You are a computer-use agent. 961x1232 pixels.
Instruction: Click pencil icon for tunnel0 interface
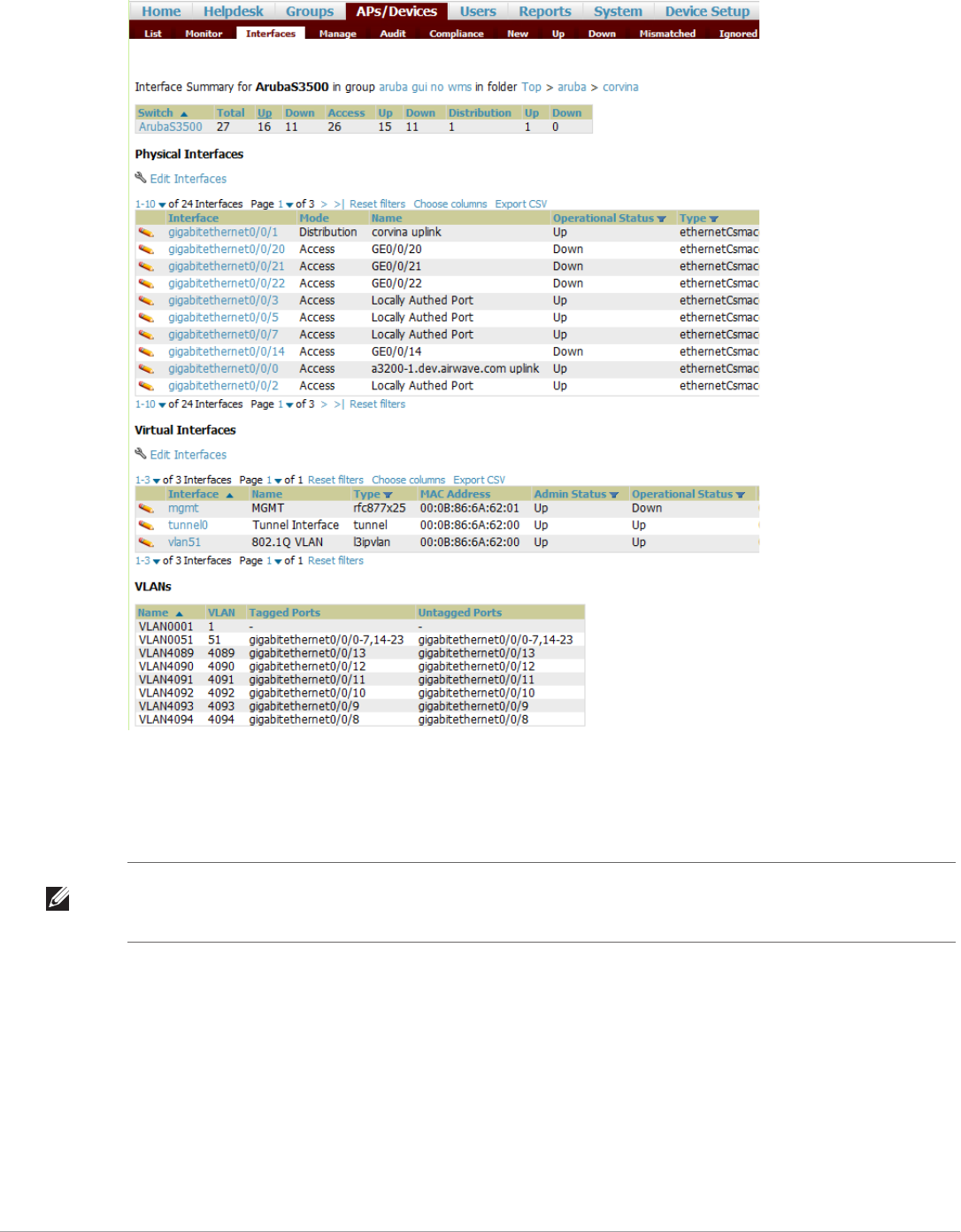[146, 526]
